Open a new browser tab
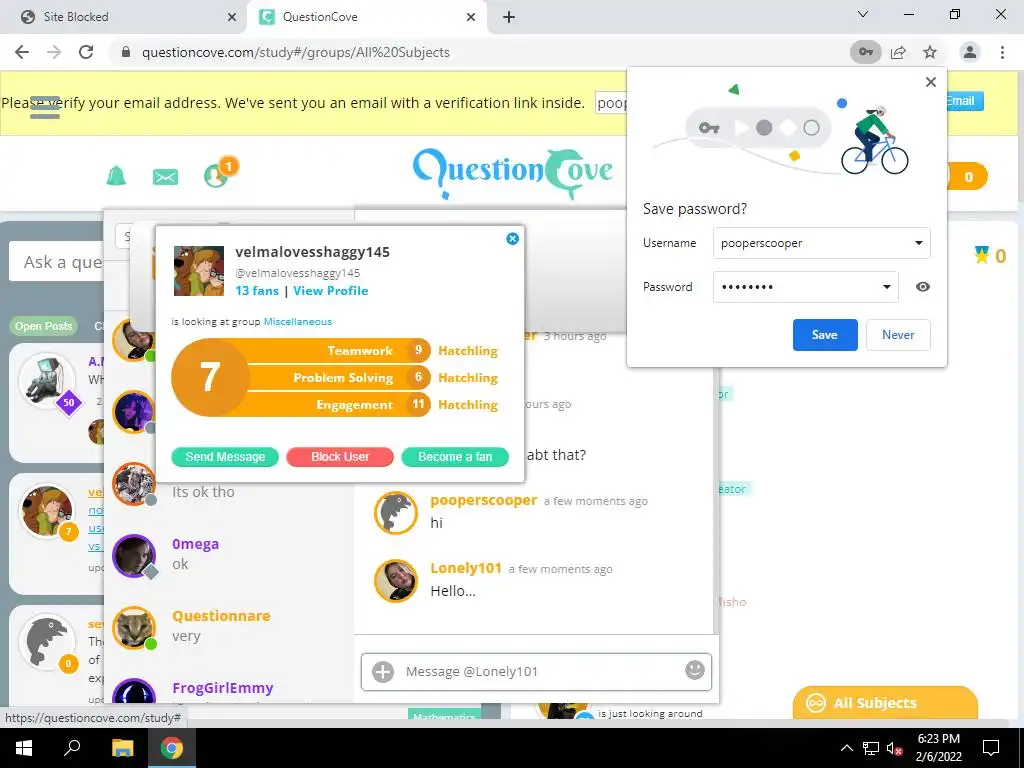This screenshot has width=1024, height=768. tap(509, 17)
